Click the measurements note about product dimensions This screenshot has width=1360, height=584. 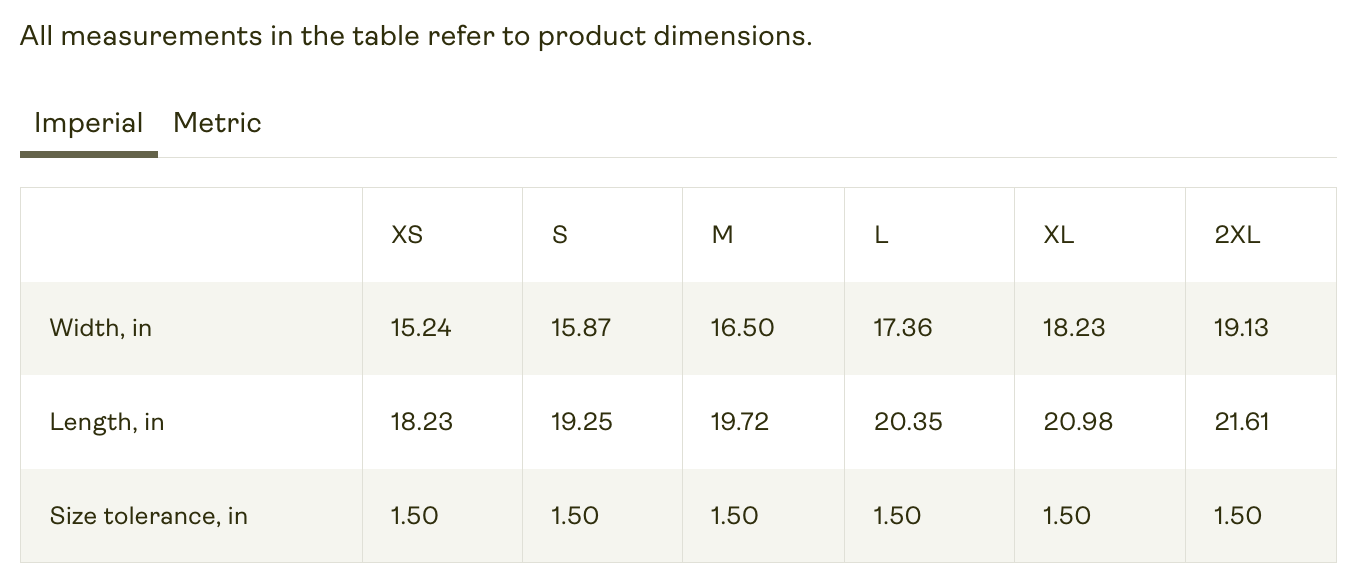point(416,36)
